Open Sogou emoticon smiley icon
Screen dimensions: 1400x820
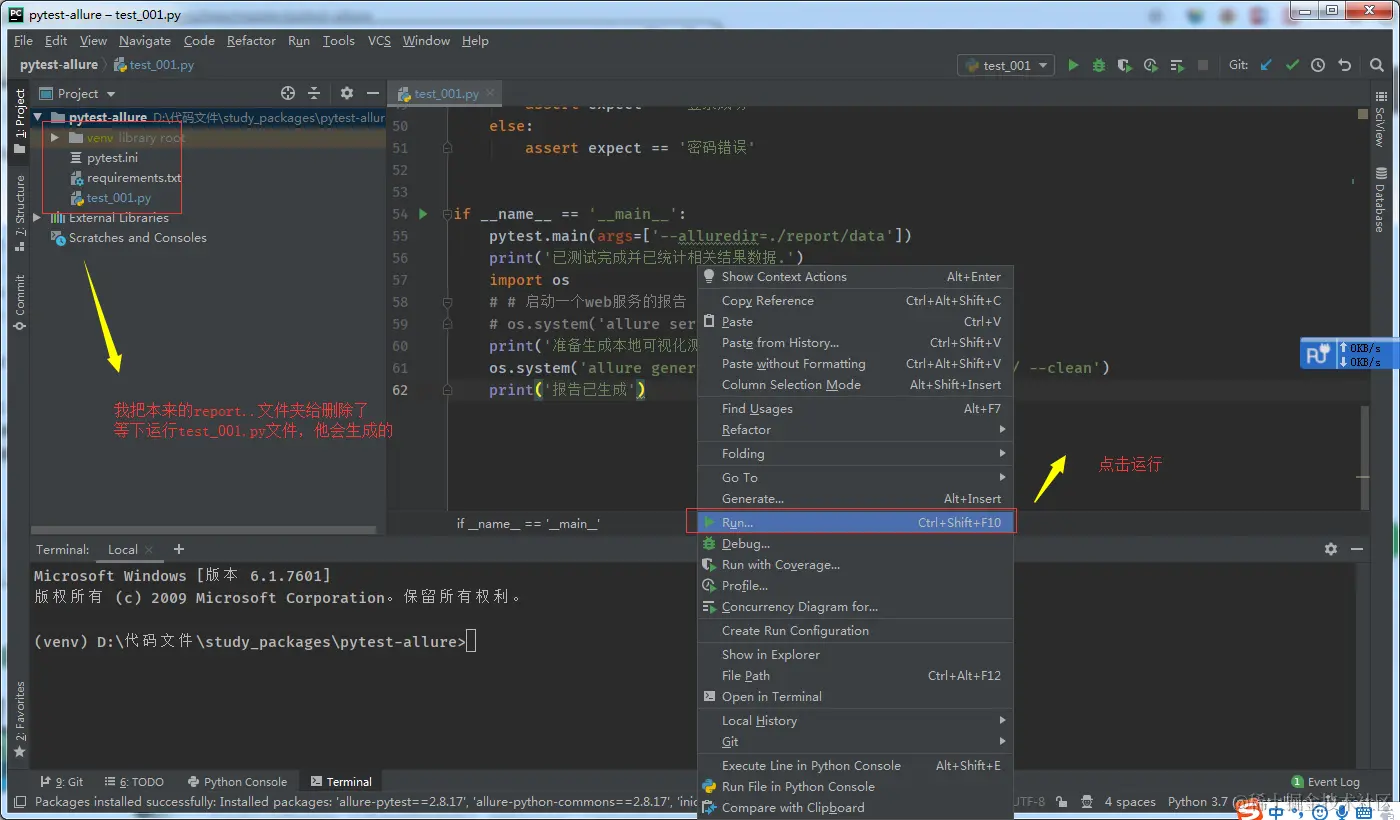1318,812
